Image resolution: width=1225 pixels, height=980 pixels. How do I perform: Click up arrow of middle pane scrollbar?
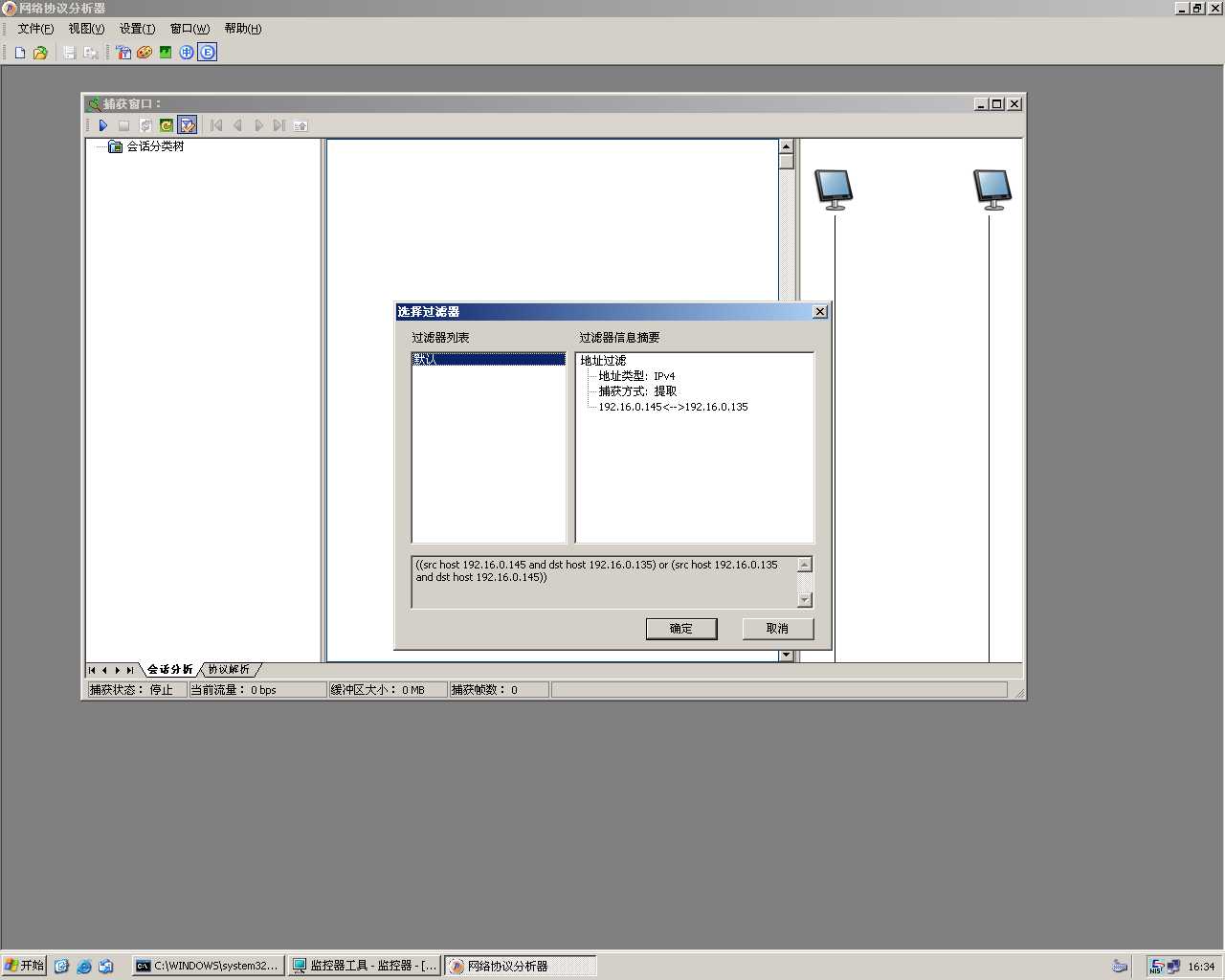coord(787,146)
